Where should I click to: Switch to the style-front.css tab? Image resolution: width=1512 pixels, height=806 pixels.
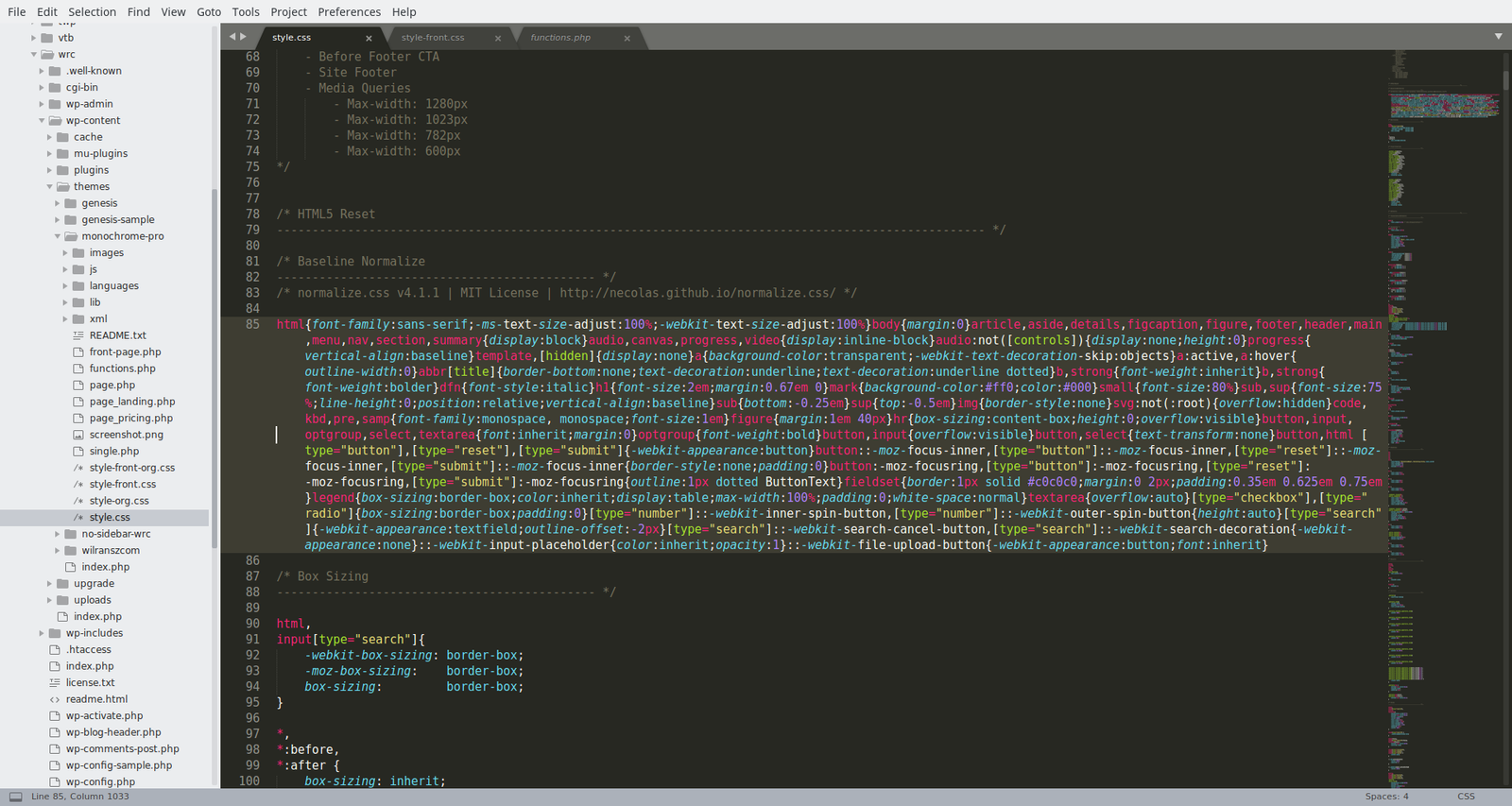click(x=433, y=38)
